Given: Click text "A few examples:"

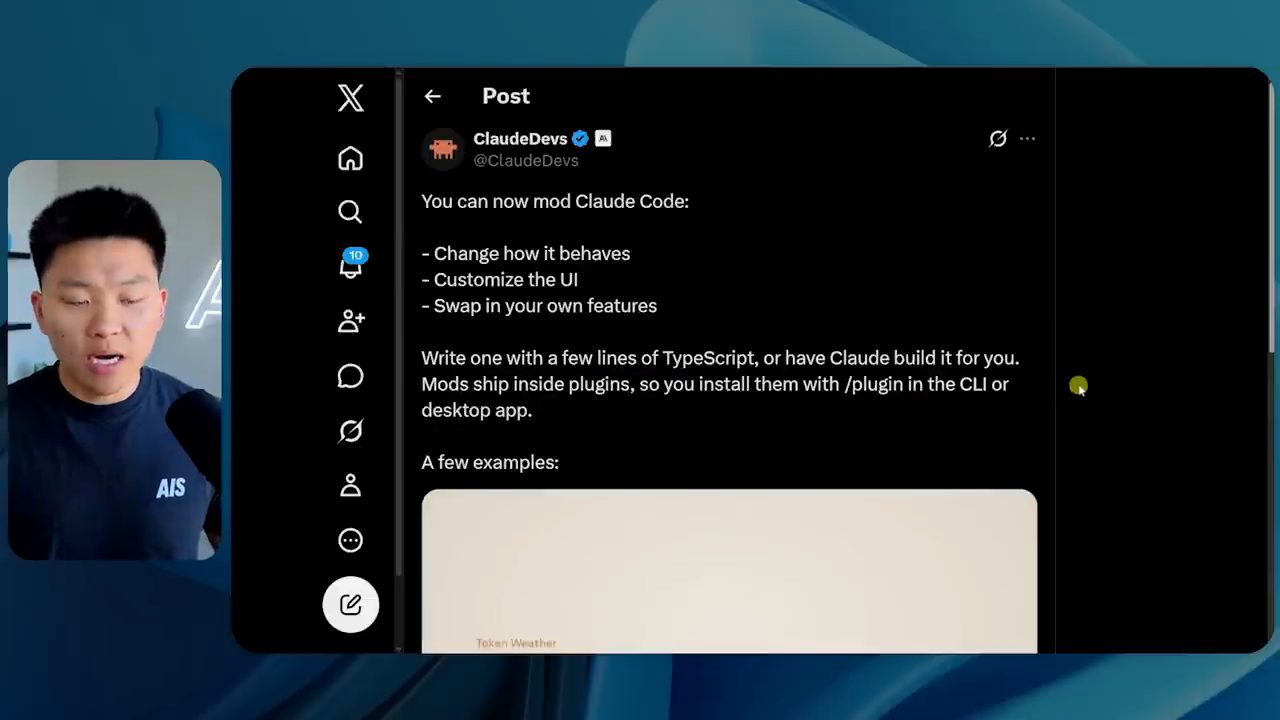Looking at the screenshot, I should (x=490, y=462).
